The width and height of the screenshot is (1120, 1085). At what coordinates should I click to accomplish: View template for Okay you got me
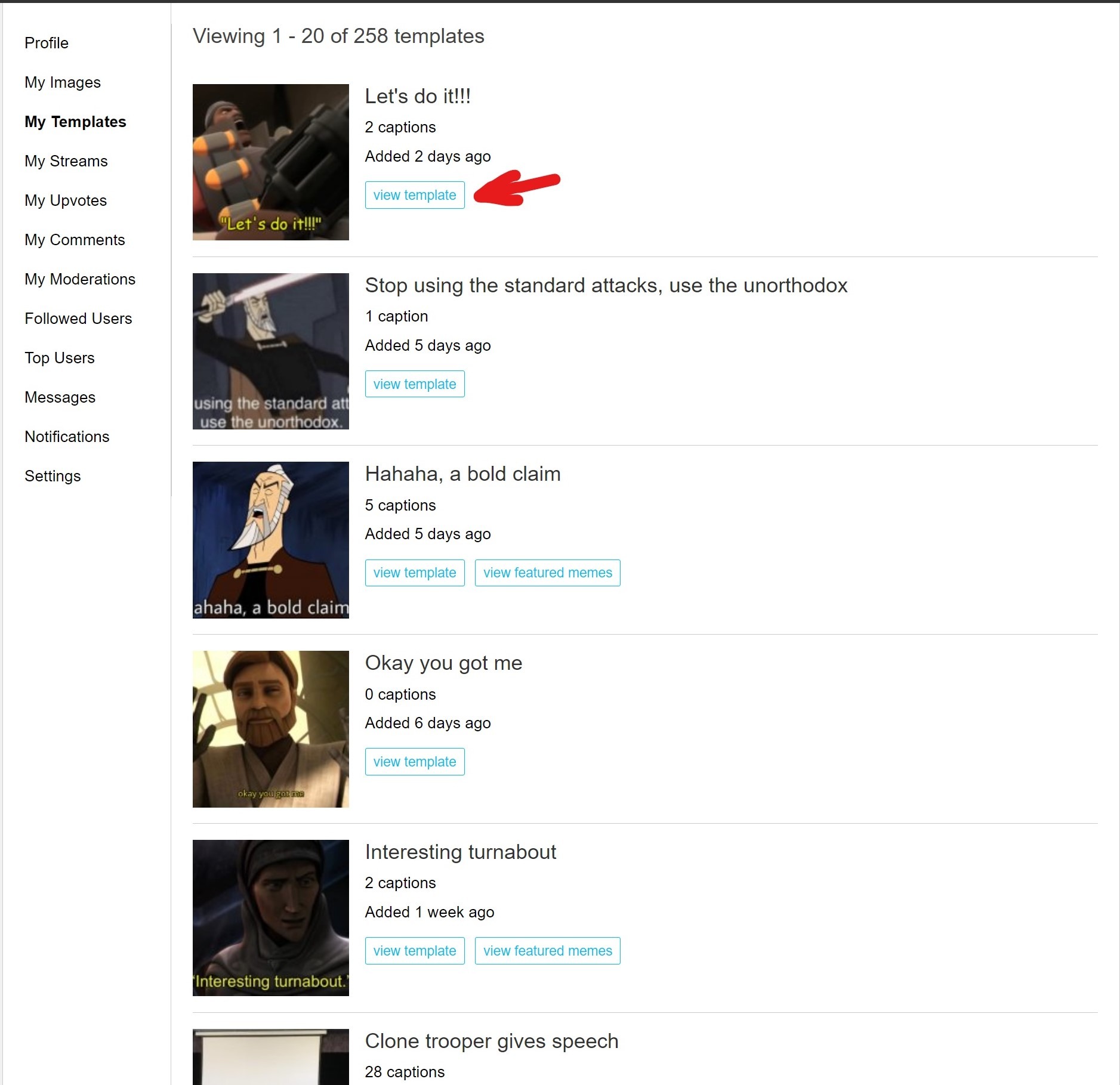pyautogui.click(x=415, y=762)
